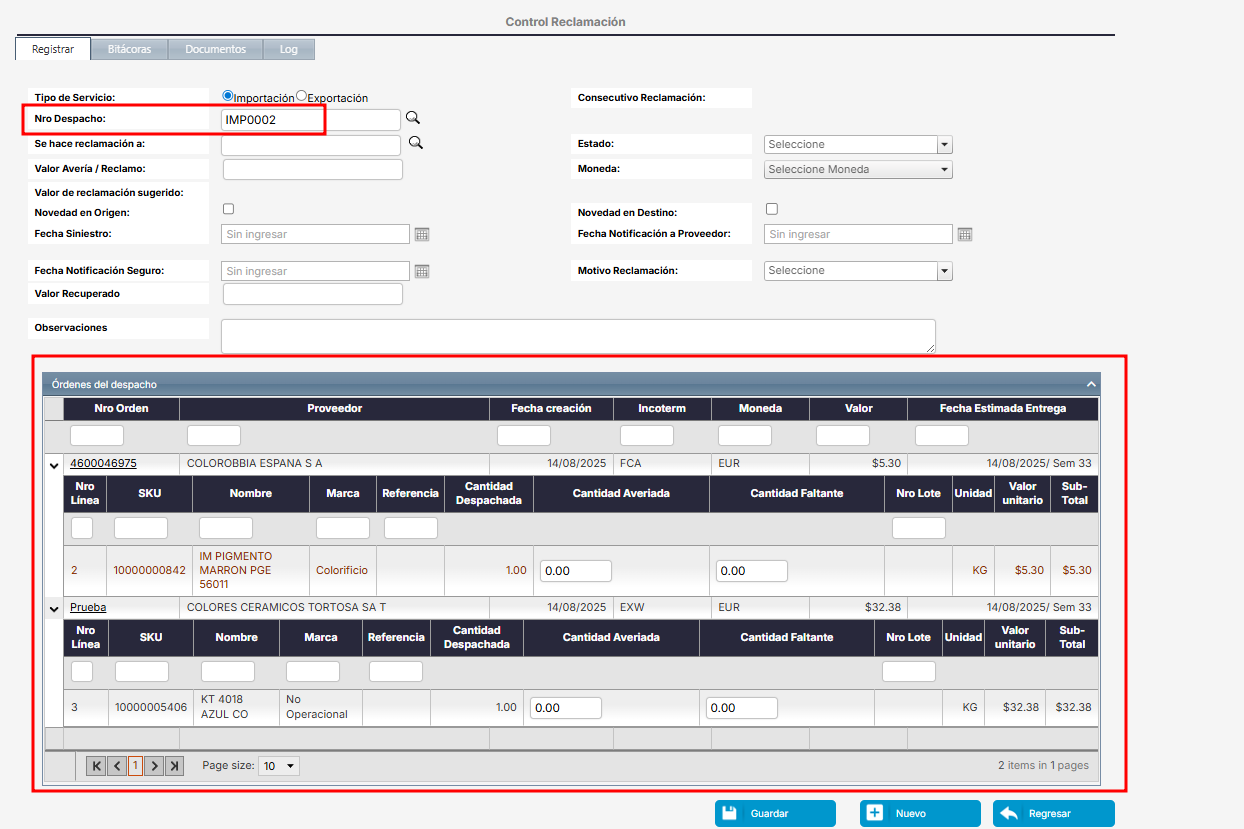The image size is (1244, 829).
Task: Collapse order 4600046975 row details
Action: pos(53,464)
